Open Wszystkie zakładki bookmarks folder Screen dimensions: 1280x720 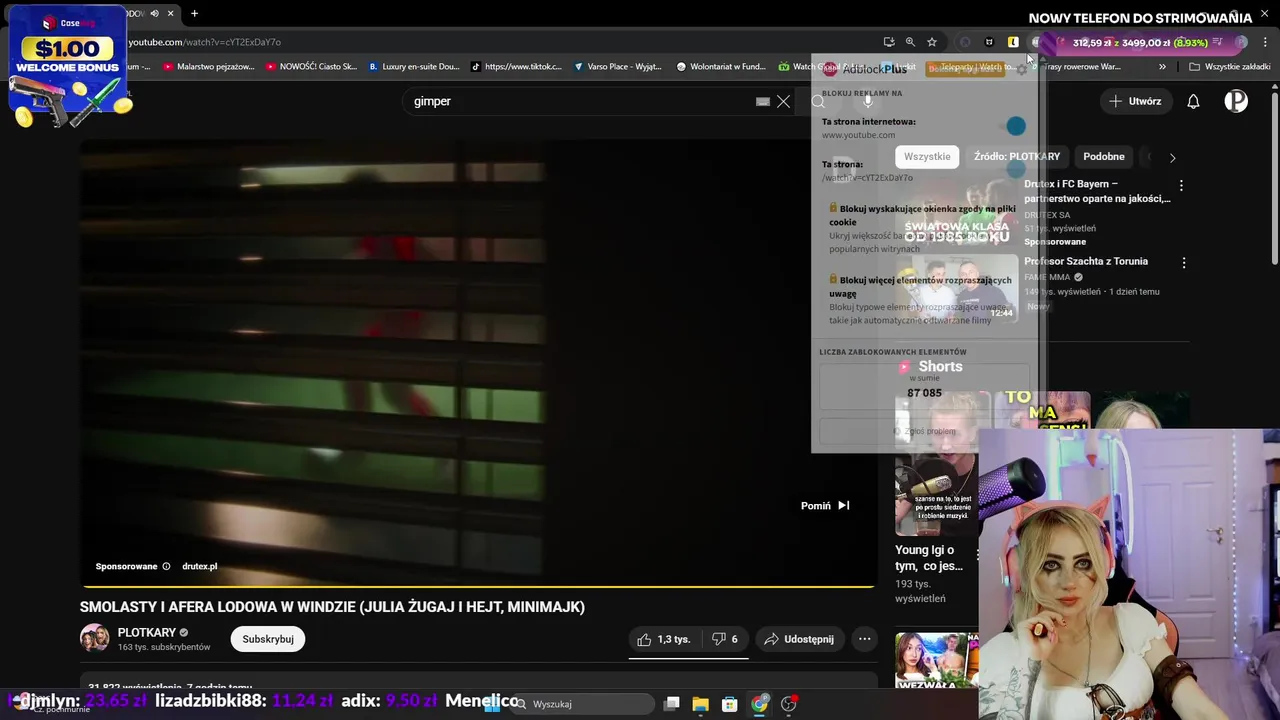tap(1229, 67)
